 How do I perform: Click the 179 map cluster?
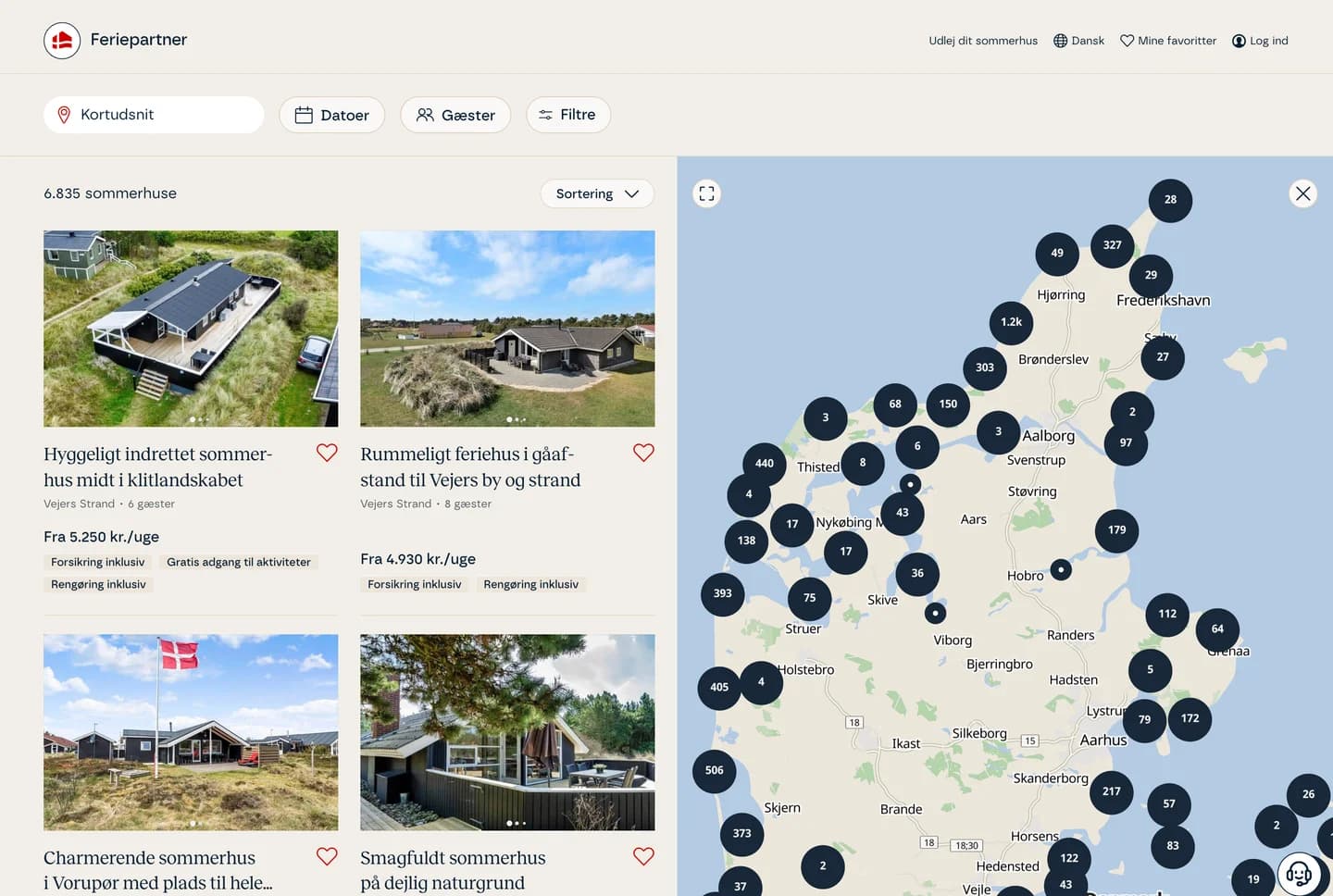pos(1117,530)
